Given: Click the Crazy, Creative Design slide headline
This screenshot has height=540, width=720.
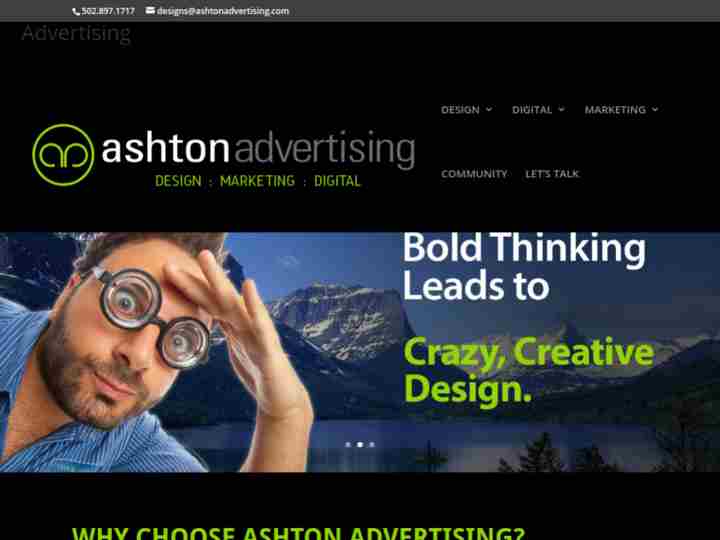Looking at the screenshot, I should tap(529, 370).
